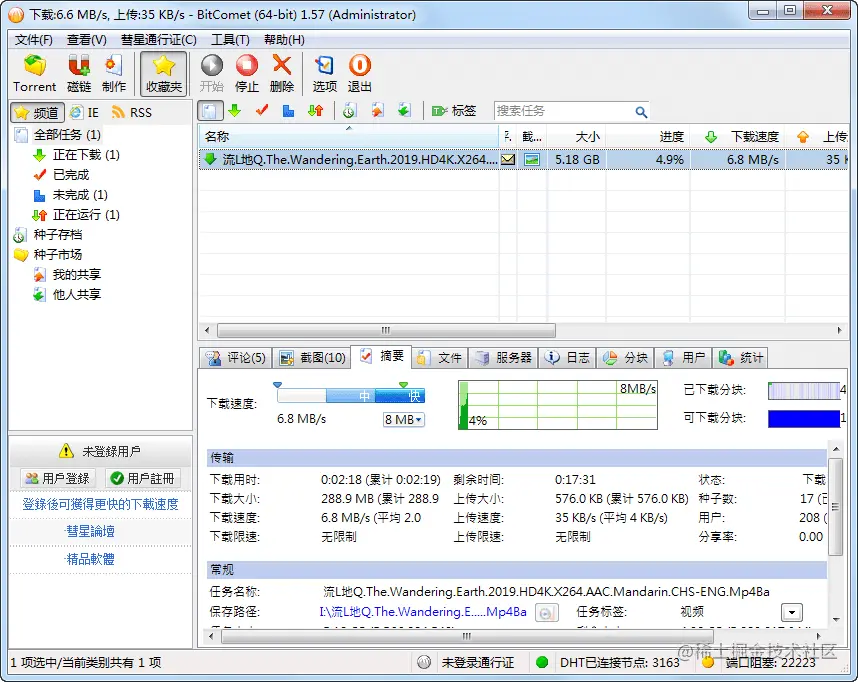Screen dimensions: 858x682
Task: Switch to the 统计 tab
Action: point(740,358)
